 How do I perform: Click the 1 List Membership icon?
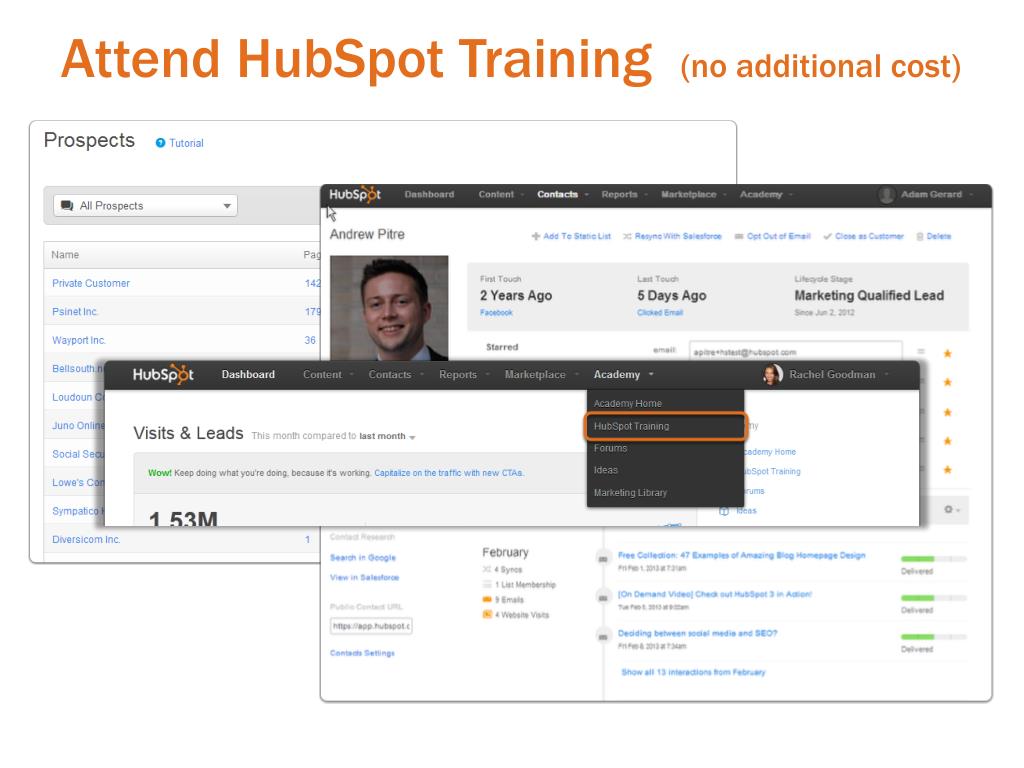pos(487,584)
